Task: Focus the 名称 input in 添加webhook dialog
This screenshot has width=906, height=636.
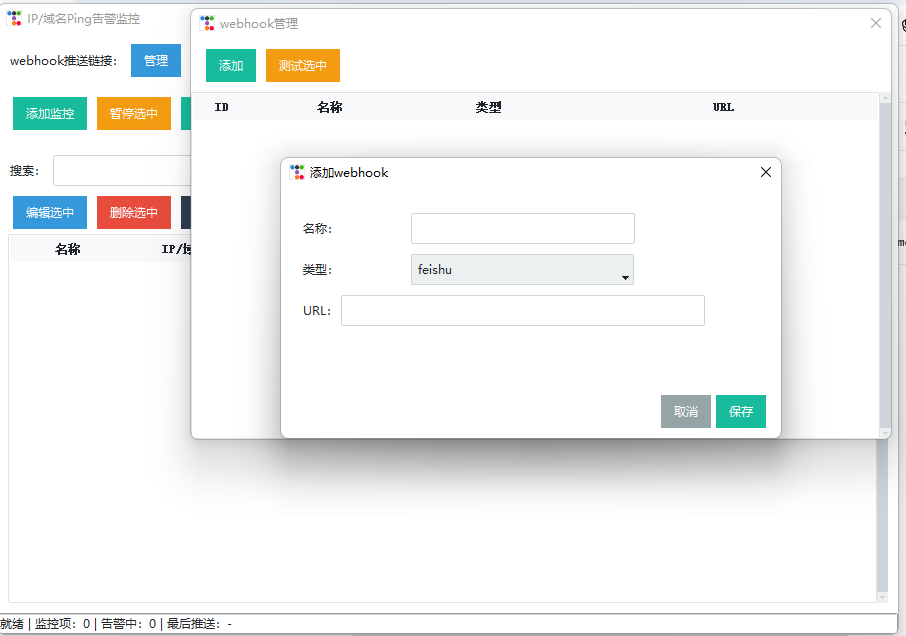Action: [522, 228]
